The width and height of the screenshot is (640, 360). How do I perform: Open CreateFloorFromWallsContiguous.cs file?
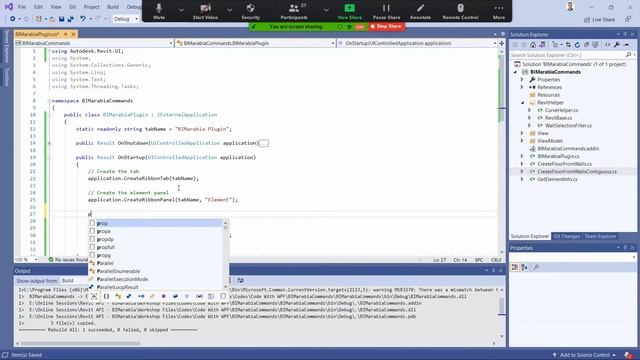pyautogui.click(x=577, y=172)
